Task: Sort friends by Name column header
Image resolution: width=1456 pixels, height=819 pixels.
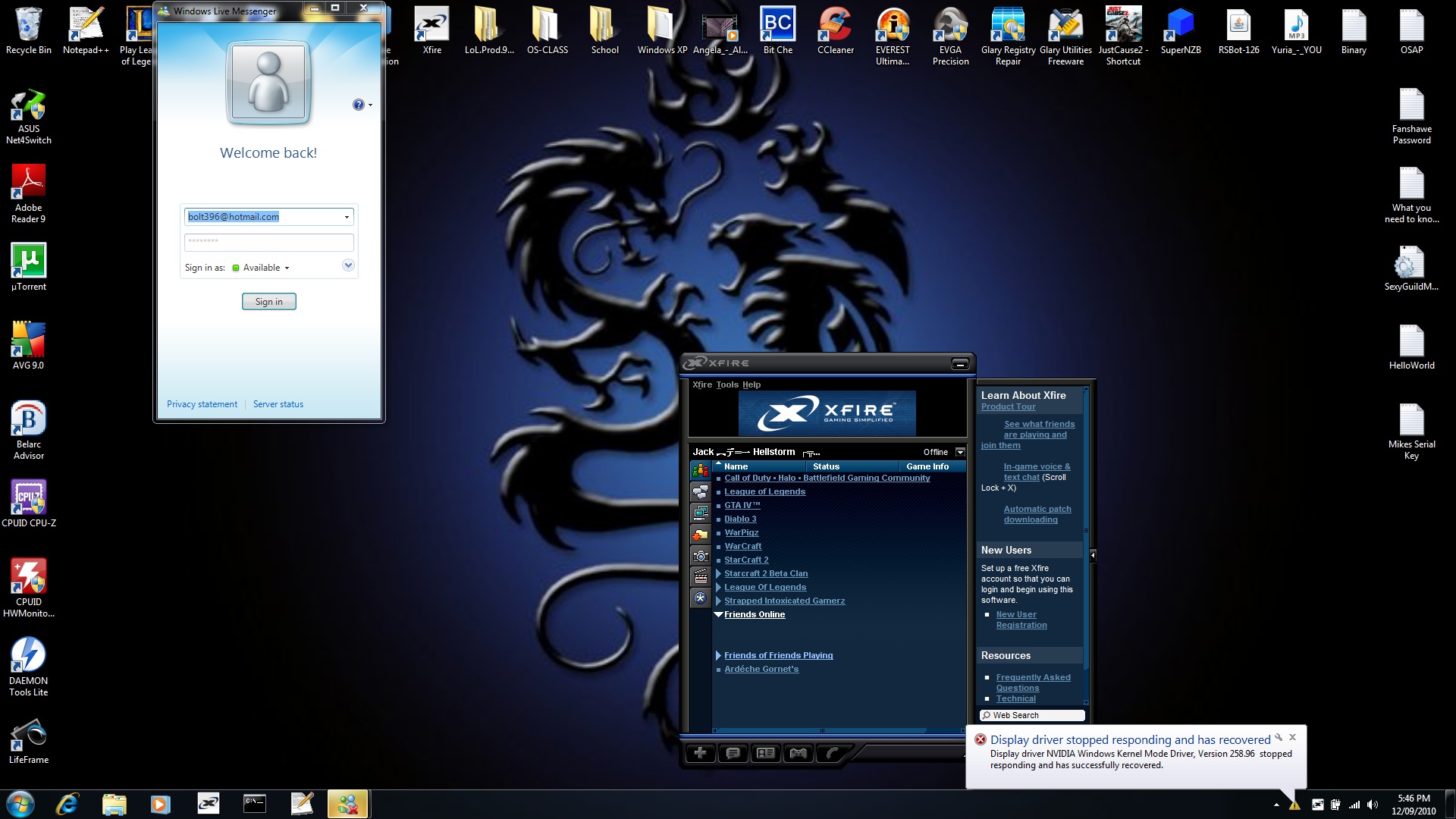Action: coord(758,466)
